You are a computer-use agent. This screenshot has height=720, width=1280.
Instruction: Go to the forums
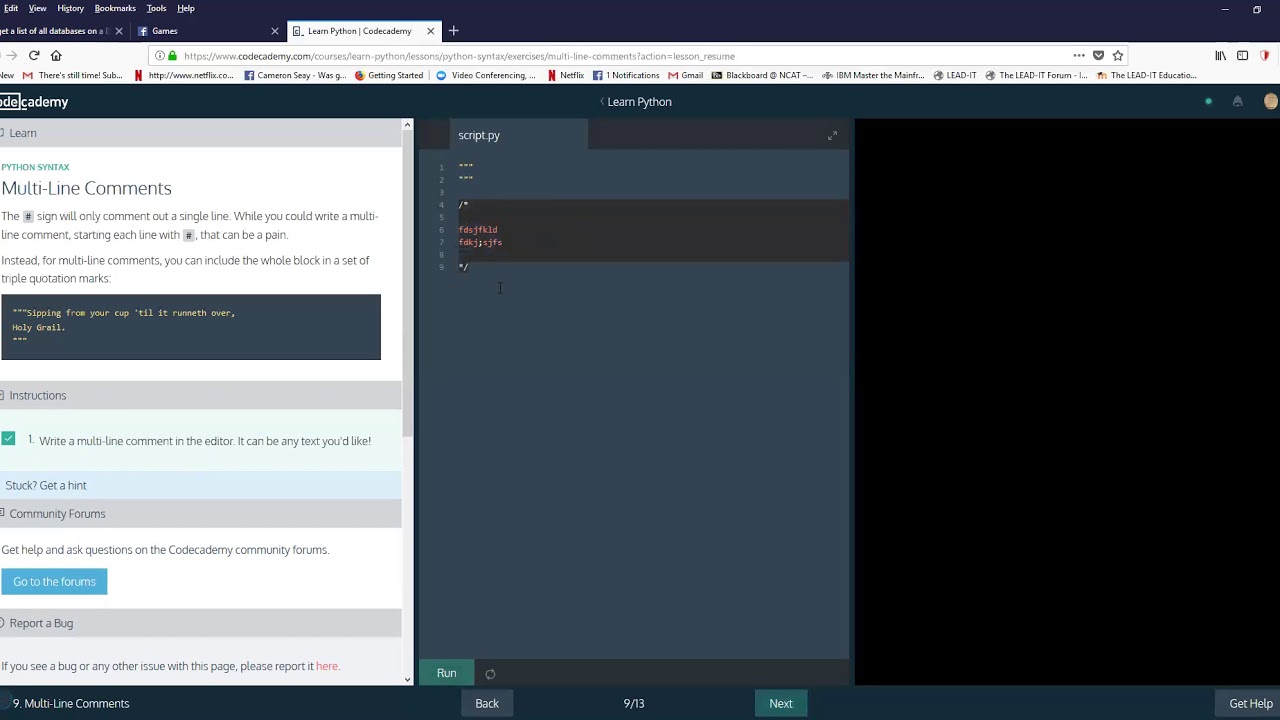(x=54, y=582)
